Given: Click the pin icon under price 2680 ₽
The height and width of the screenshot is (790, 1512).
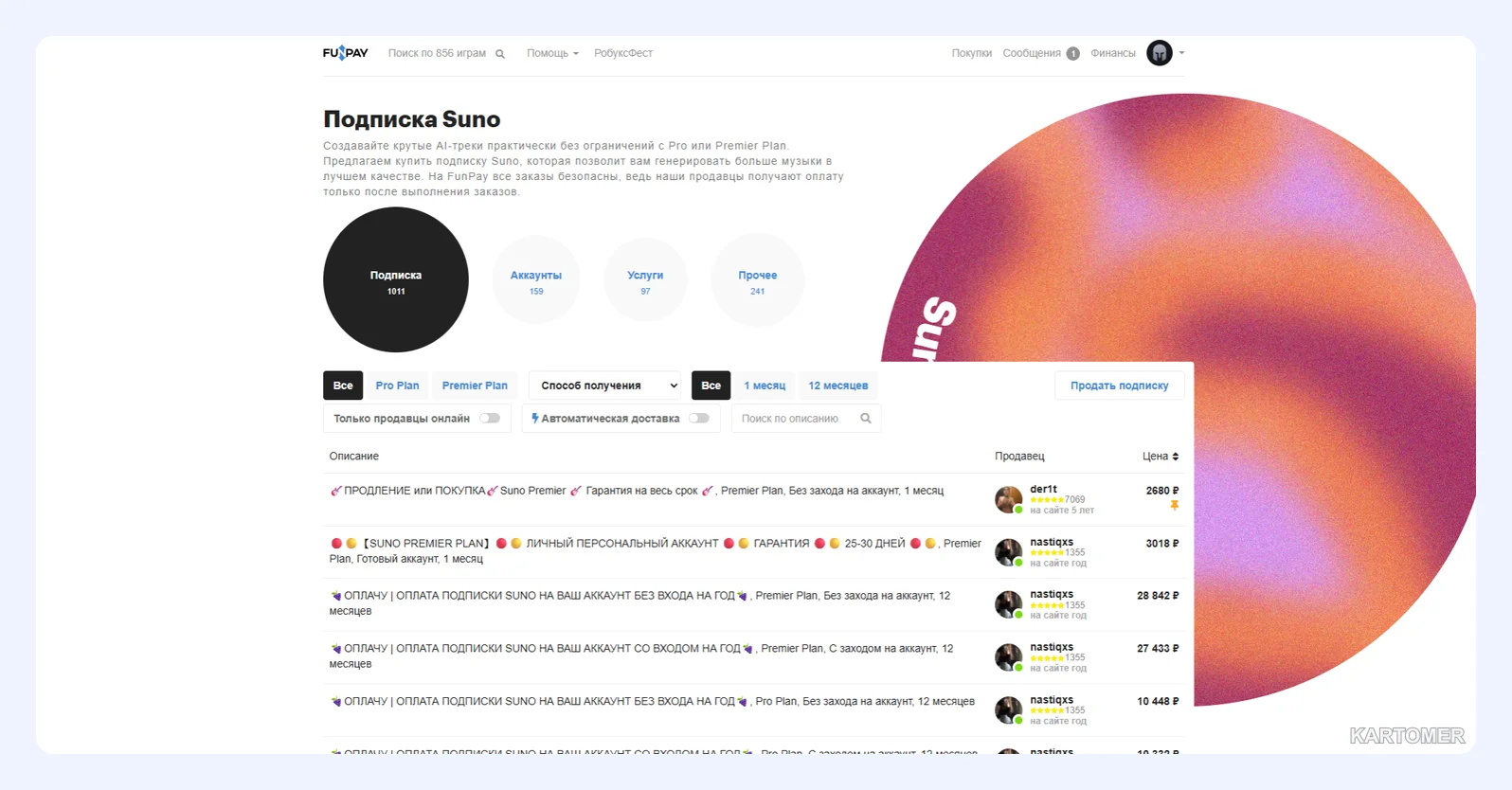Looking at the screenshot, I should (1175, 506).
